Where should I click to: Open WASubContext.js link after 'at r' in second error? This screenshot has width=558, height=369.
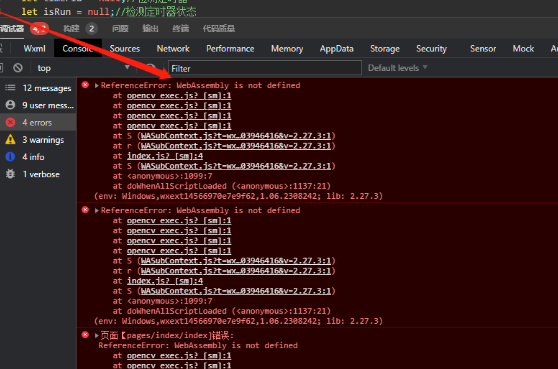pyautogui.click(x=236, y=271)
